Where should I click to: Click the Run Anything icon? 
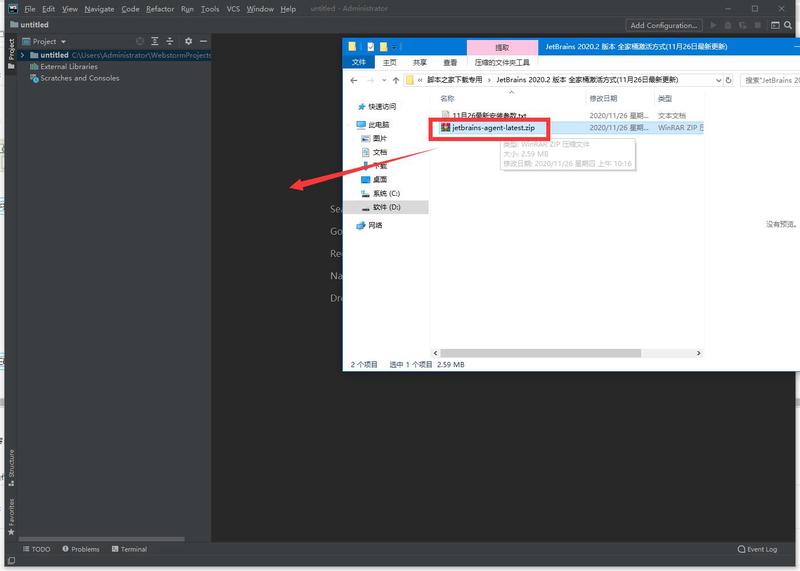[x=775, y=25]
